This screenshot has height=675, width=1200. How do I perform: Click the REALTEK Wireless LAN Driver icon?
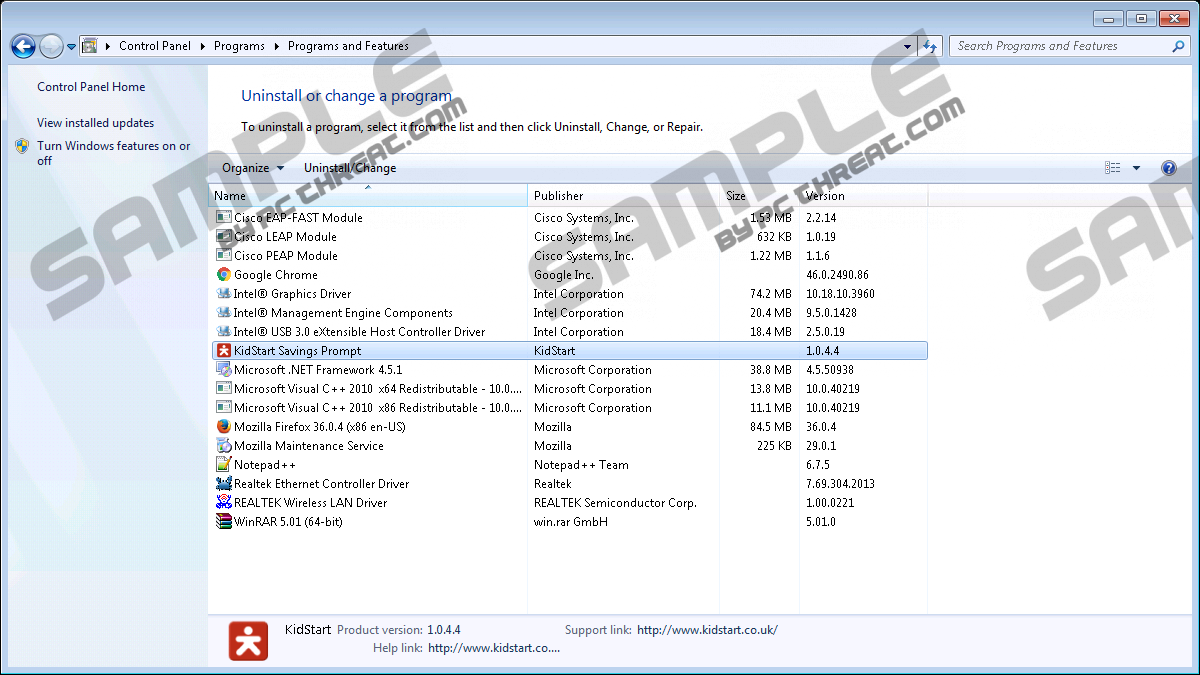pyautogui.click(x=224, y=503)
